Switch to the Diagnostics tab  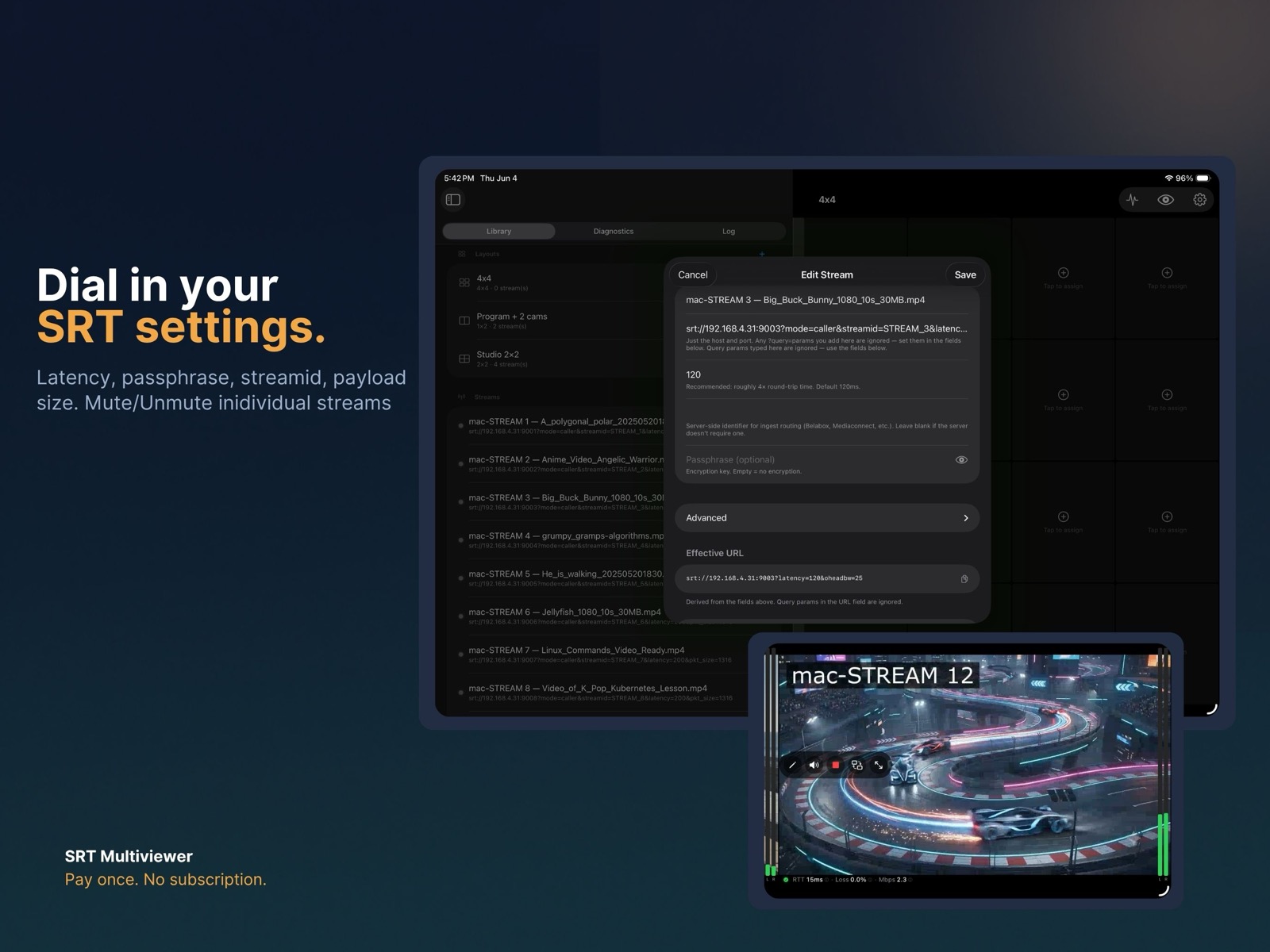pos(614,231)
